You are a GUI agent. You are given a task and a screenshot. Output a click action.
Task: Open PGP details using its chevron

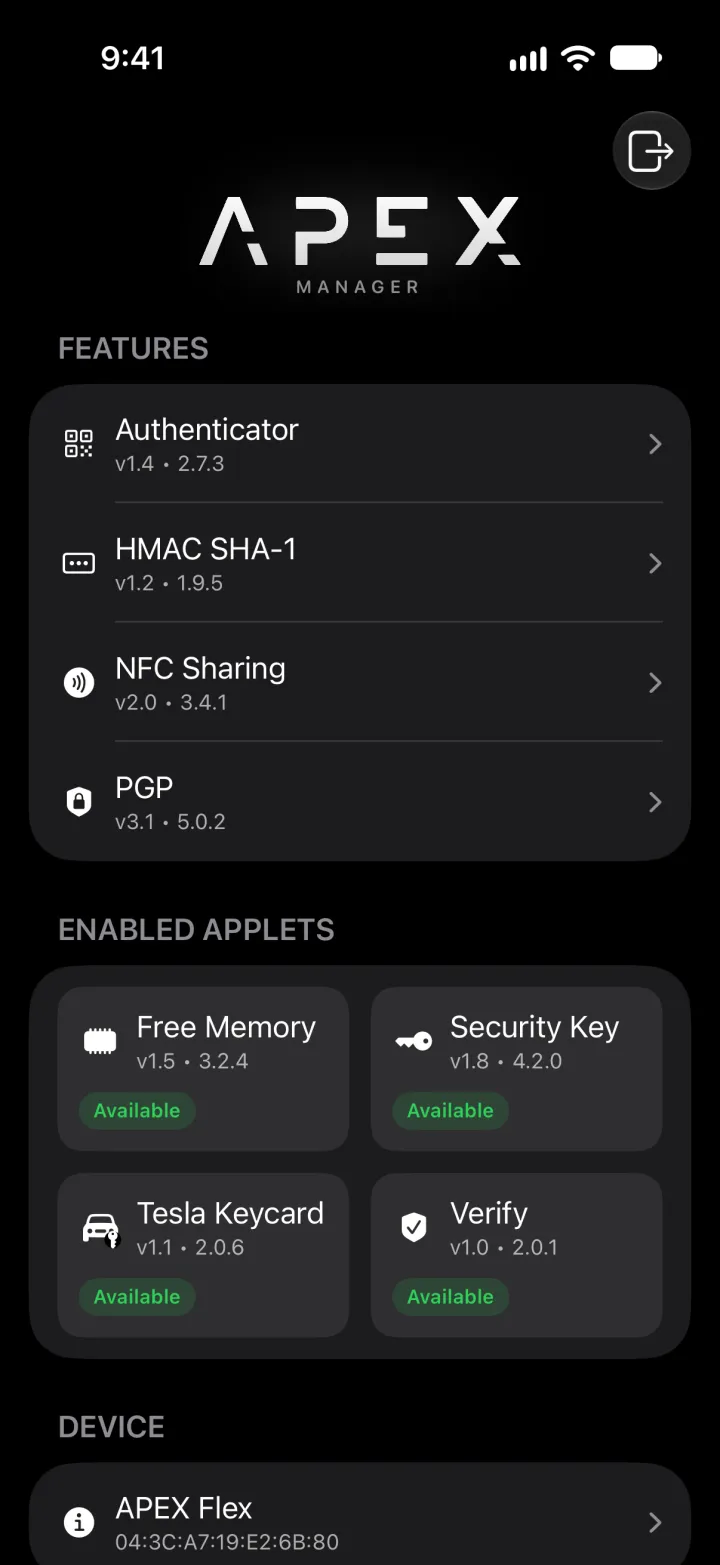tap(655, 802)
